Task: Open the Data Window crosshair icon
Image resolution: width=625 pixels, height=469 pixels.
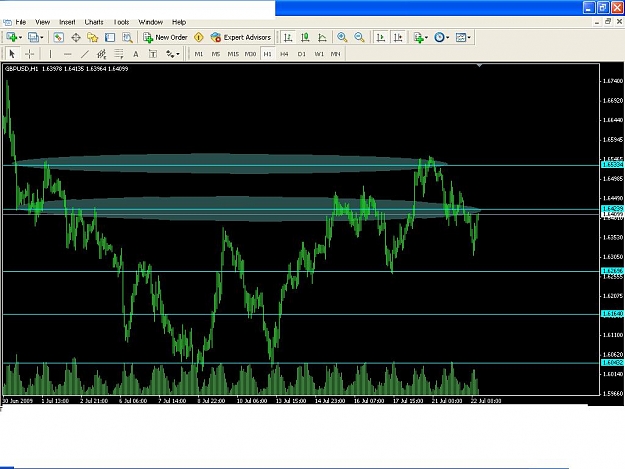Action: pos(76,37)
